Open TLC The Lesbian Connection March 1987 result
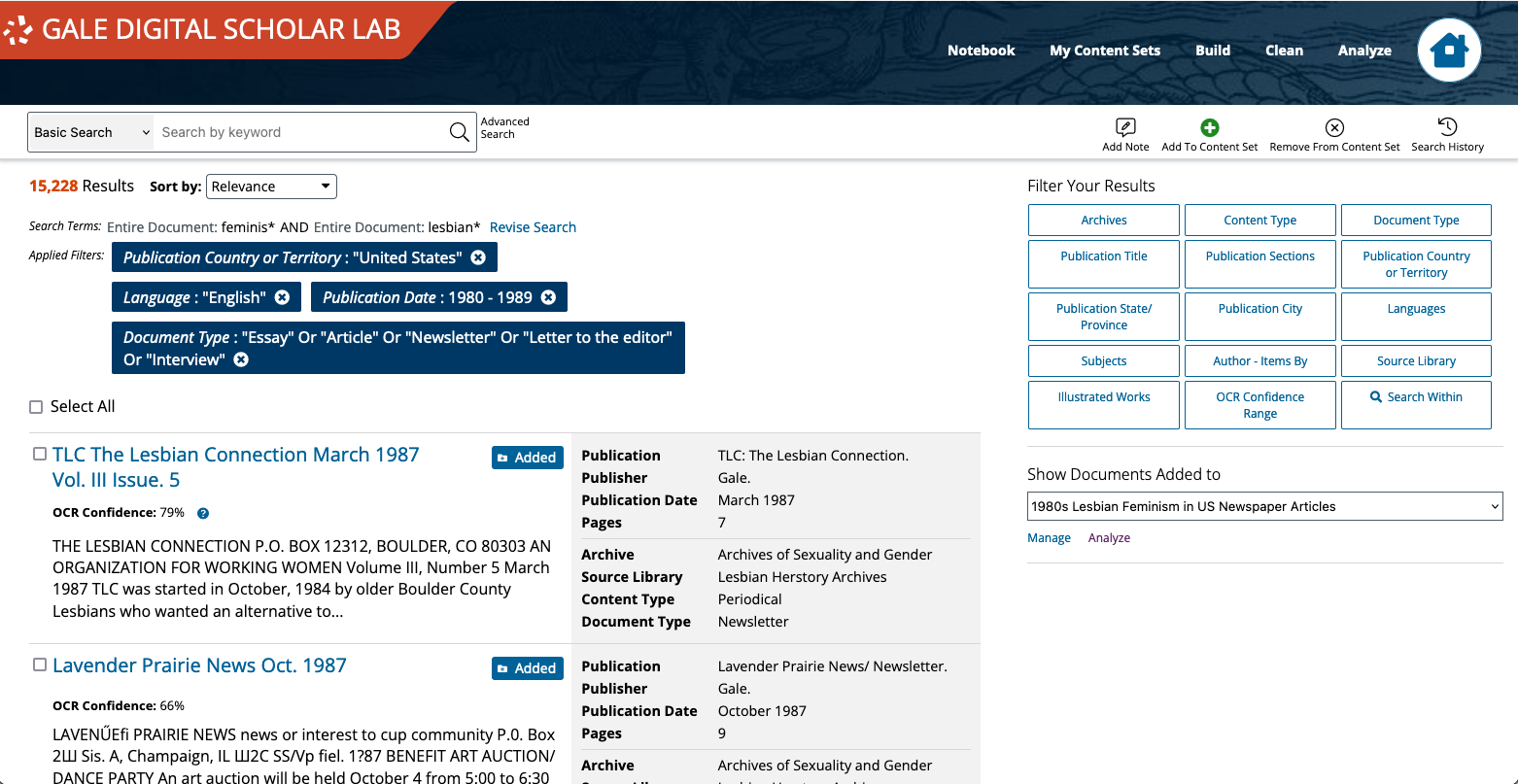Image resolution: width=1518 pixels, height=784 pixels. point(236,467)
